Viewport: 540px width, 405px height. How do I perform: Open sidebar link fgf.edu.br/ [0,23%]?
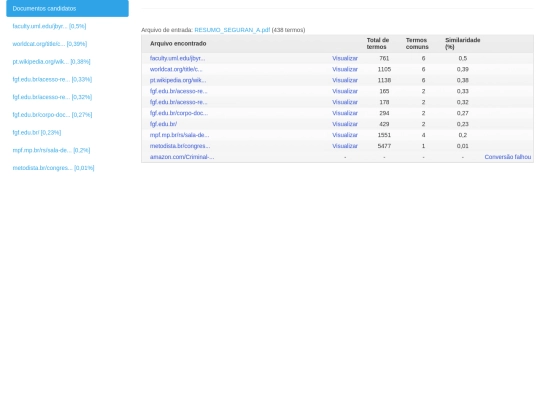[37, 133]
